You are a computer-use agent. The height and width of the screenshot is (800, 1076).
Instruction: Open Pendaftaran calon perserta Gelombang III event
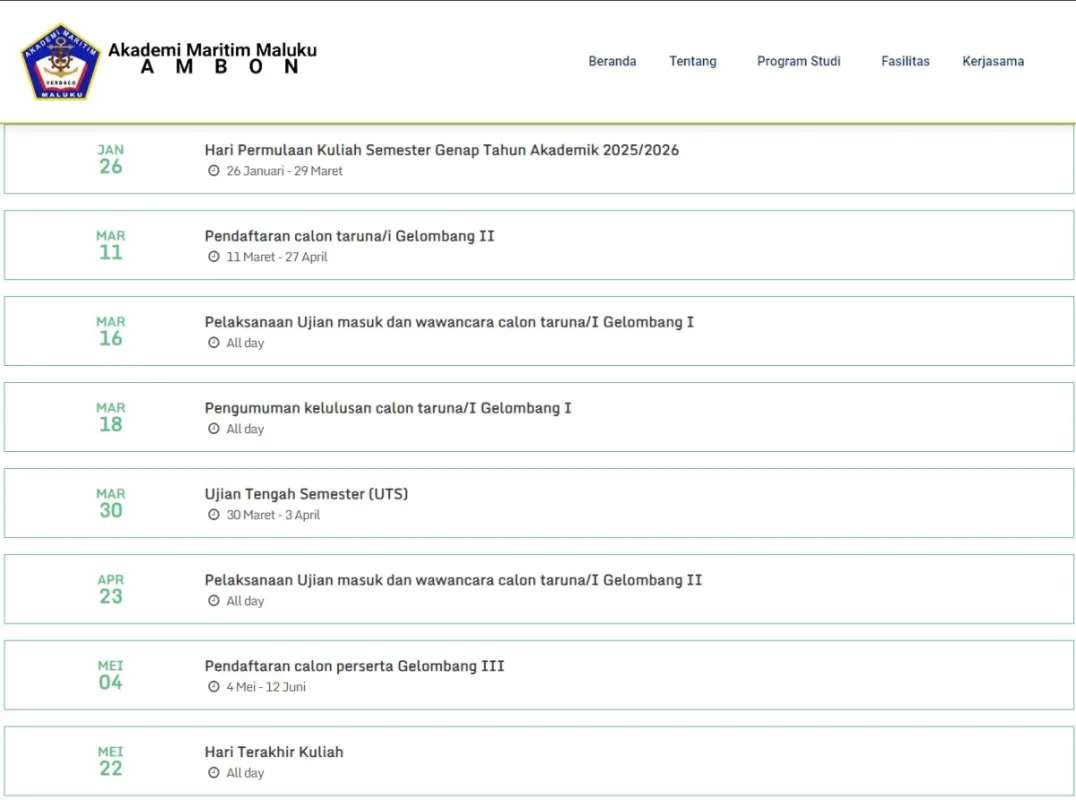click(x=354, y=666)
